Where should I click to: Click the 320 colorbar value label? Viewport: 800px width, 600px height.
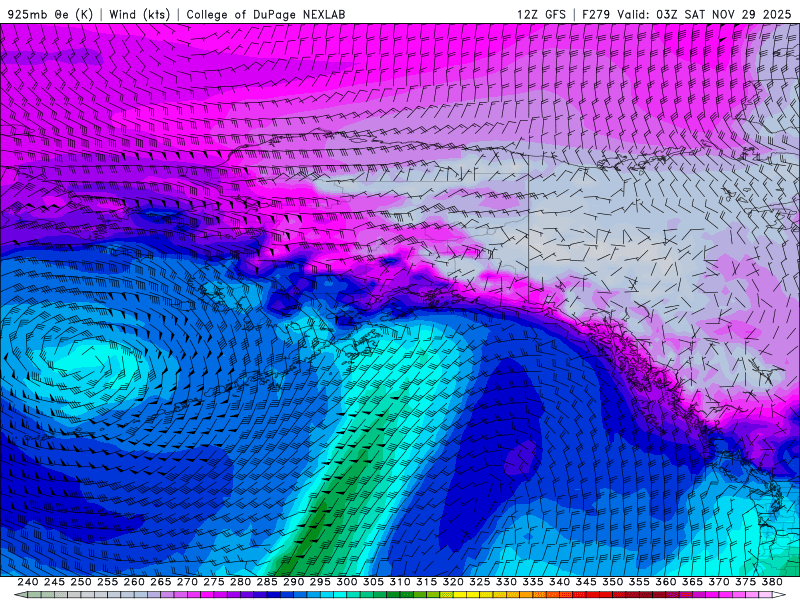click(453, 582)
